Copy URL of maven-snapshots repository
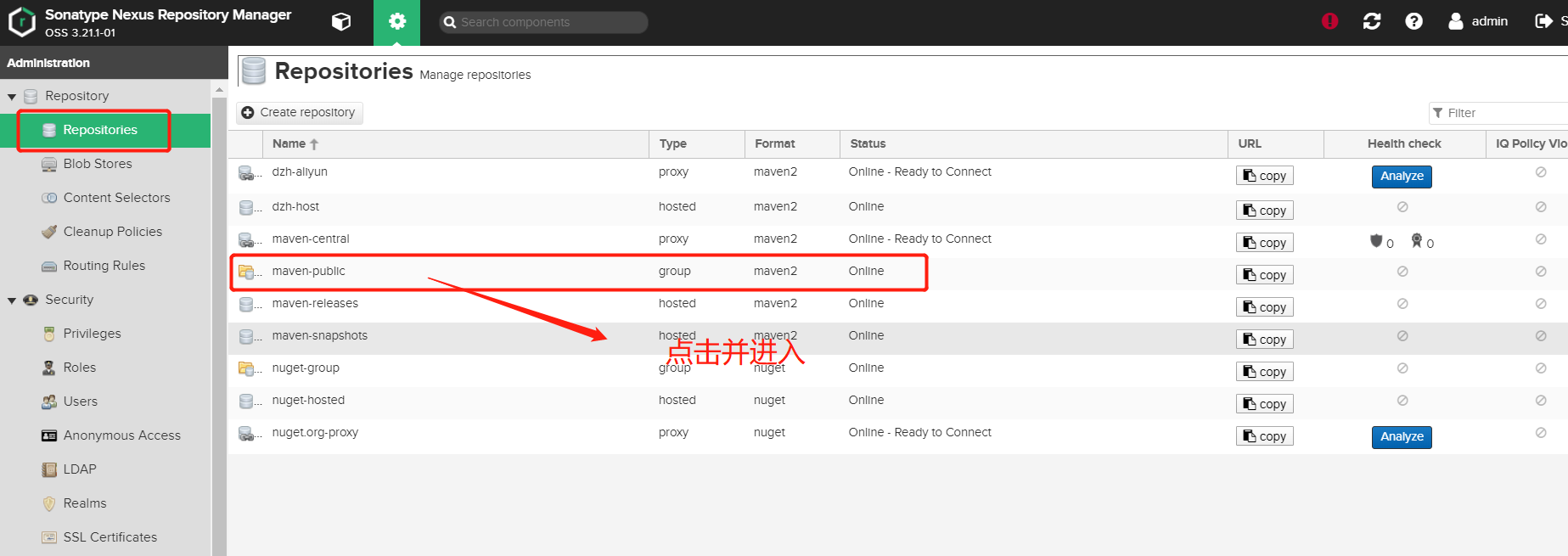This screenshot has height=556, width=1568. (1264, 340)
